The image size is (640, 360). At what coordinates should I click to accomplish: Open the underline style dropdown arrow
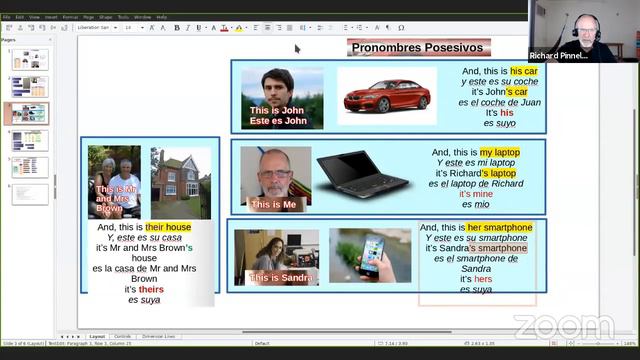click(x=205, y=28)
